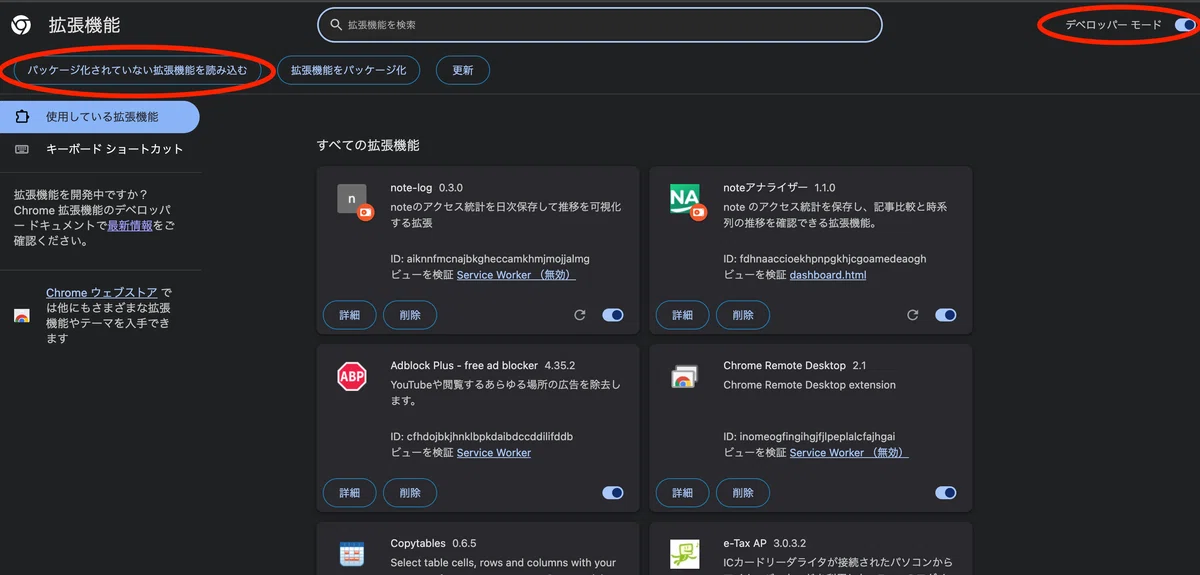Click the 拡張機能を検索 search field
The image size is (1200, 575).
[x=600, y=25]
